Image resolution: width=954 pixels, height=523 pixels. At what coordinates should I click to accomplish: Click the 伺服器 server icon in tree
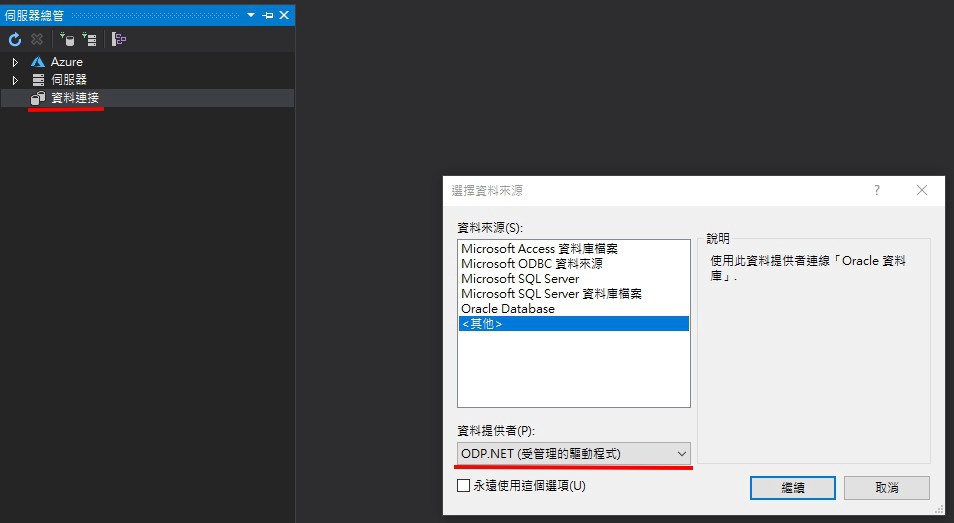tap(38, 80)
